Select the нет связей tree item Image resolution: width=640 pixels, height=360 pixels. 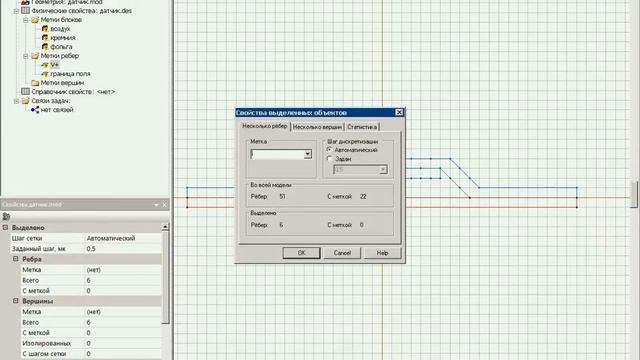pyautogui.click(x=57, y=110)
